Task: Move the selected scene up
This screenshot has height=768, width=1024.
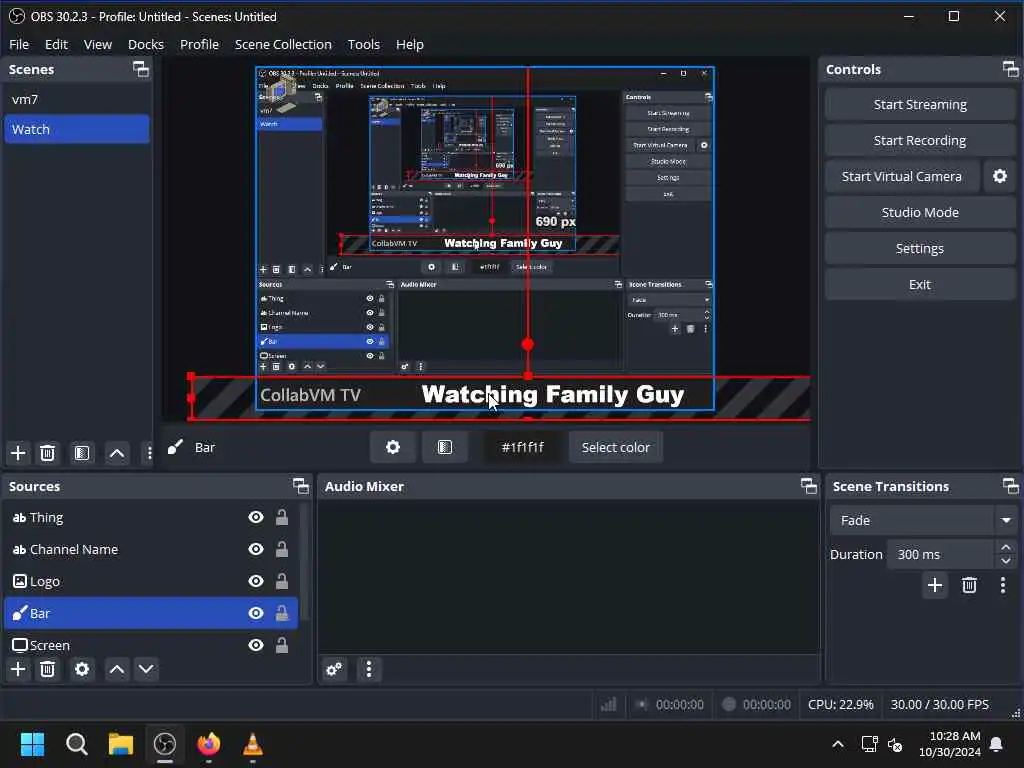Action: click(117, 453)
